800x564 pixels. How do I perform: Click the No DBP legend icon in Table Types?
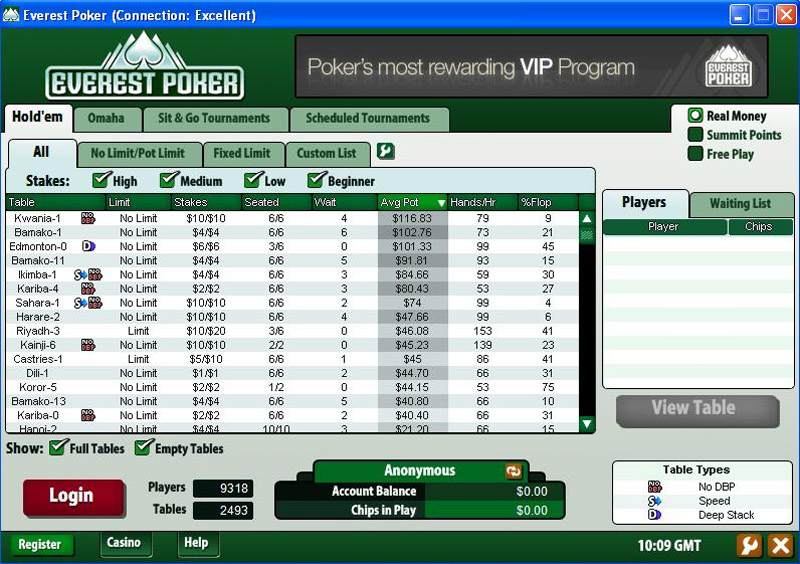pos(655,486)
